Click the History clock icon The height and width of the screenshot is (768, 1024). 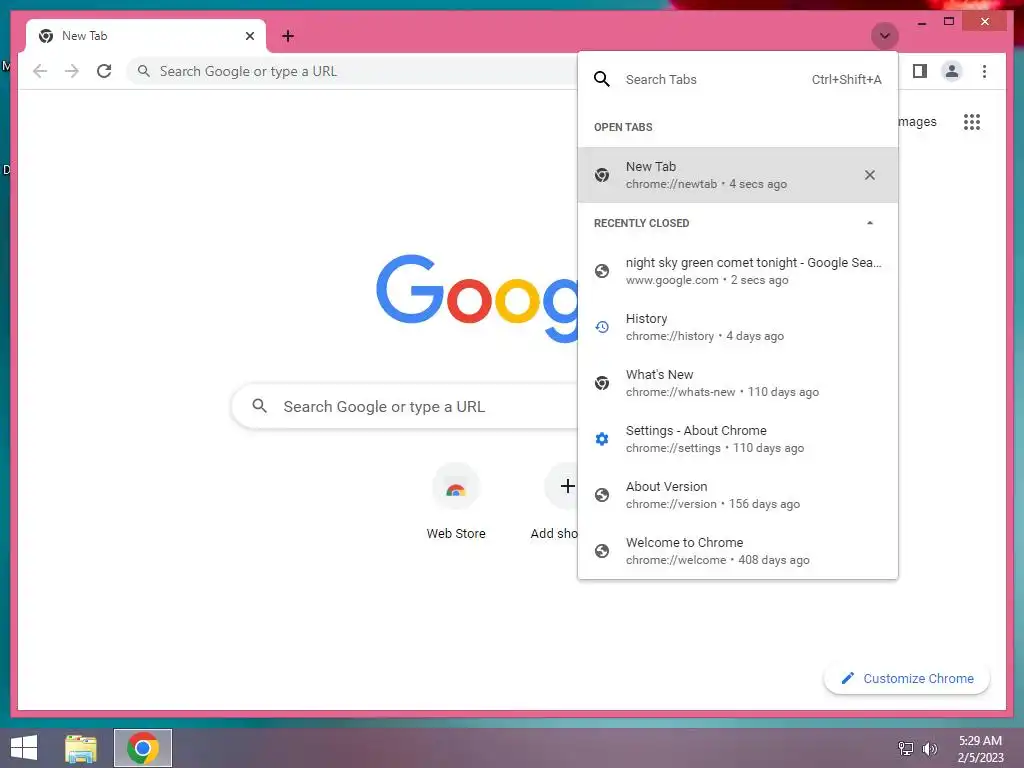click(601, 327)
